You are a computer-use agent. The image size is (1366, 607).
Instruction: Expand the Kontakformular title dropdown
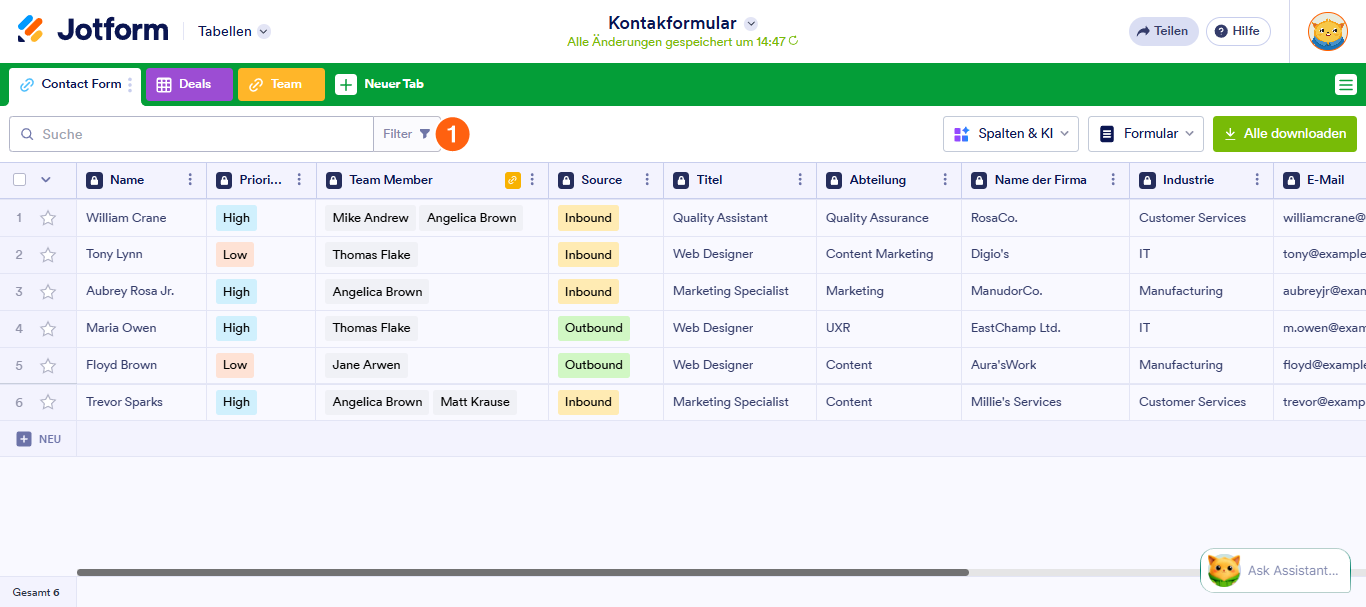751,23
